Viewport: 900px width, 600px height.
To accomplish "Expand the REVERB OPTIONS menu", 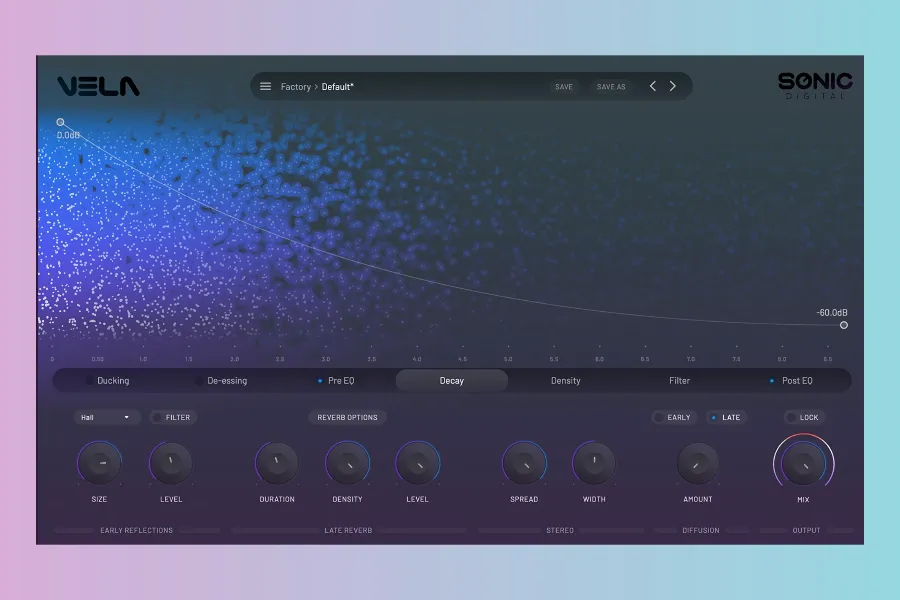I will click(x=347, y=417).
